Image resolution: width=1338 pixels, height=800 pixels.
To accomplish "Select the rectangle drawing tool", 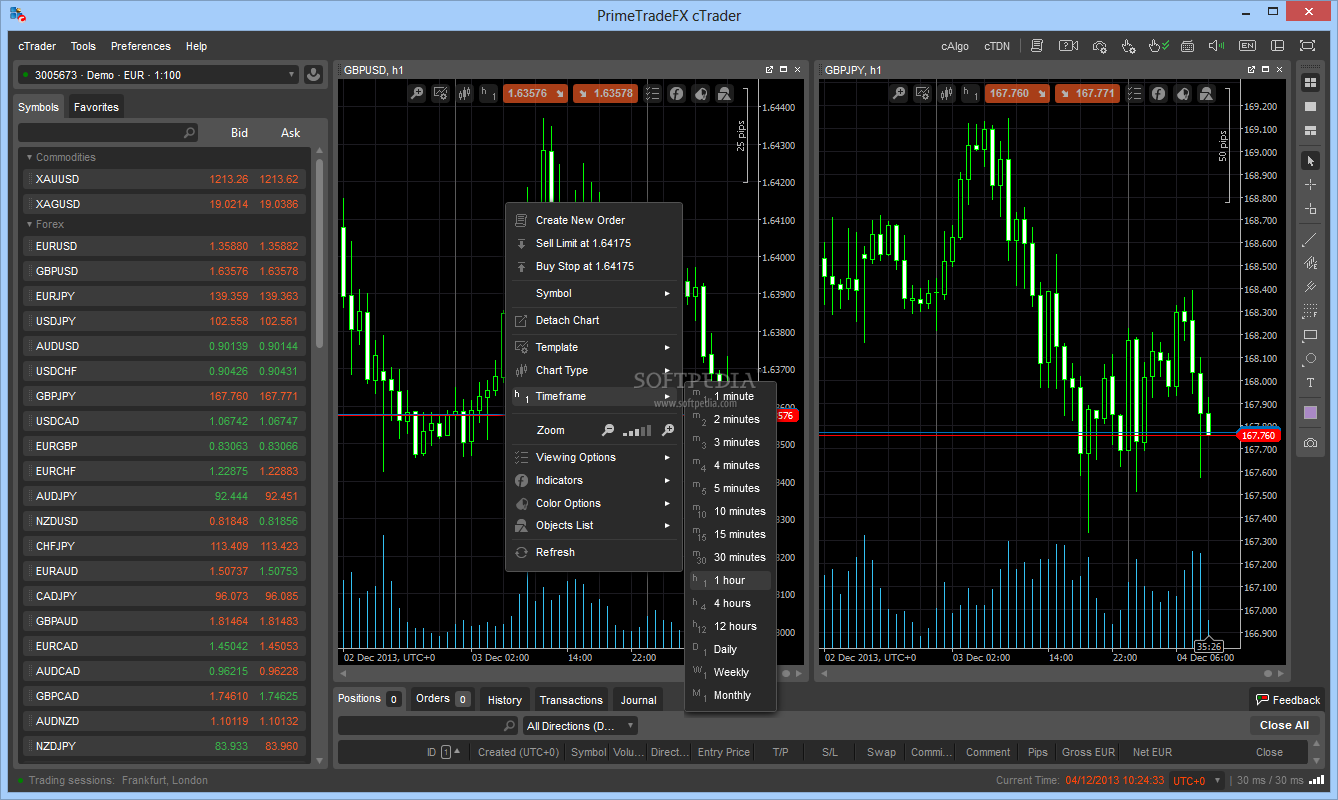I will pos(1310,336).
